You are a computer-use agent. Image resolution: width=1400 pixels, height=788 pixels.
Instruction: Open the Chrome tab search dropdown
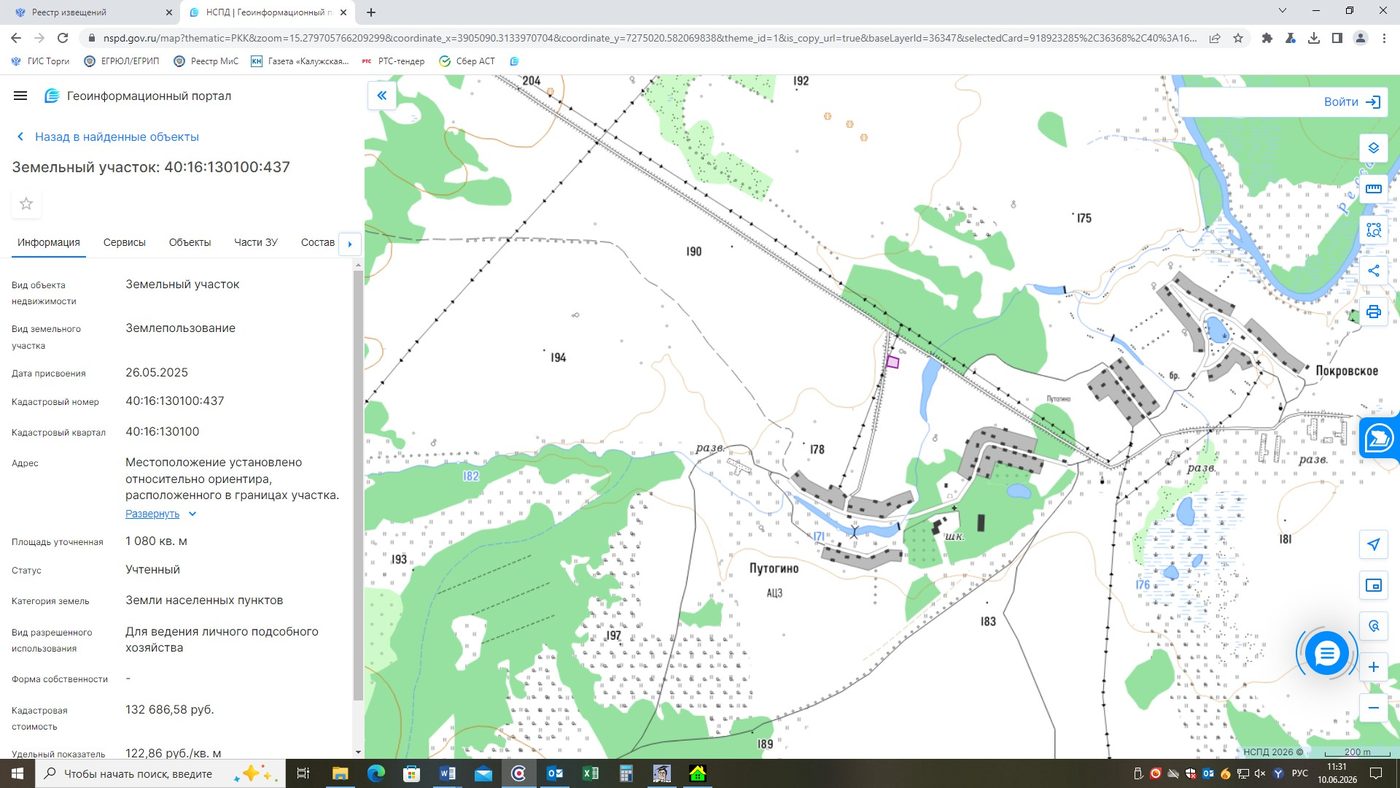(1283, 11)
